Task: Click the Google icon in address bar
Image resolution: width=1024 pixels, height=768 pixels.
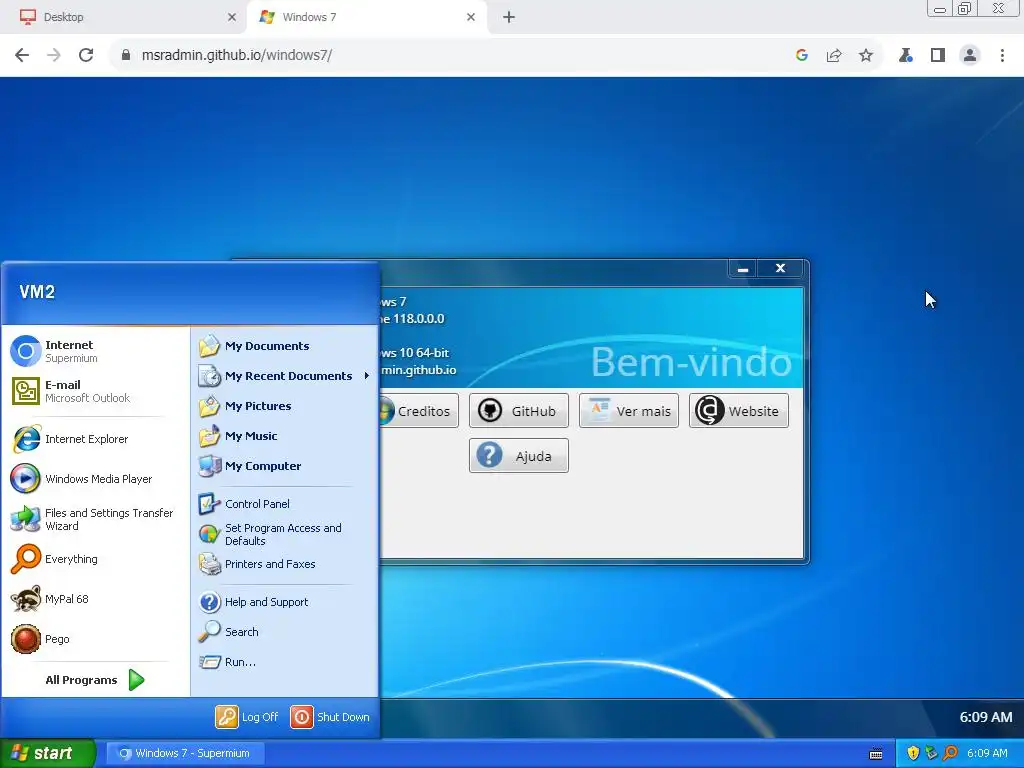Action: click(x=802, y=55)
